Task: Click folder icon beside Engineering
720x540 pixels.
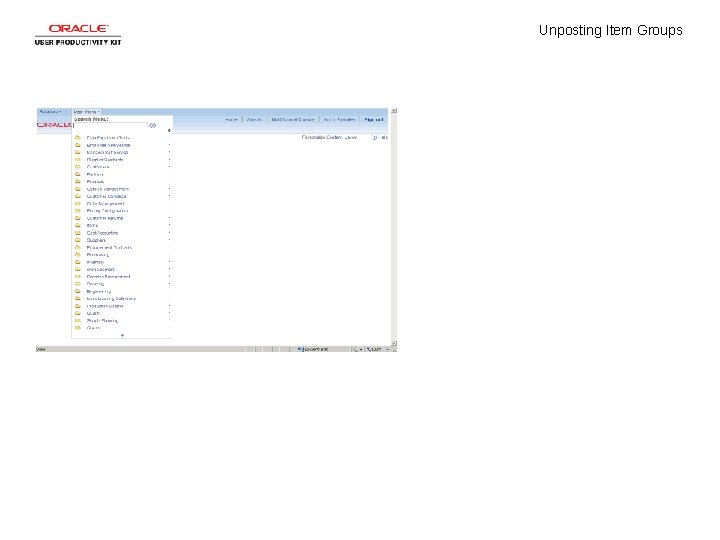Action: point(78,291)
